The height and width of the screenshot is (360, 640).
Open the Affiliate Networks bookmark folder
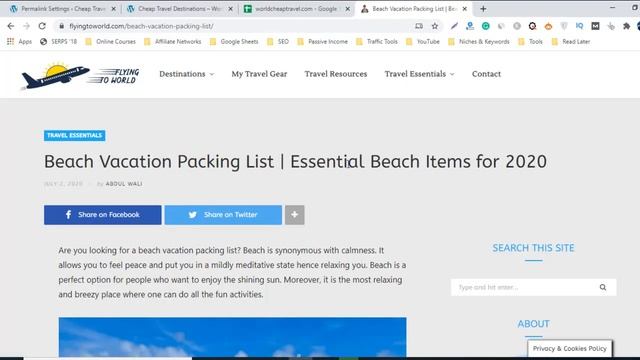[x=173, y=42]
